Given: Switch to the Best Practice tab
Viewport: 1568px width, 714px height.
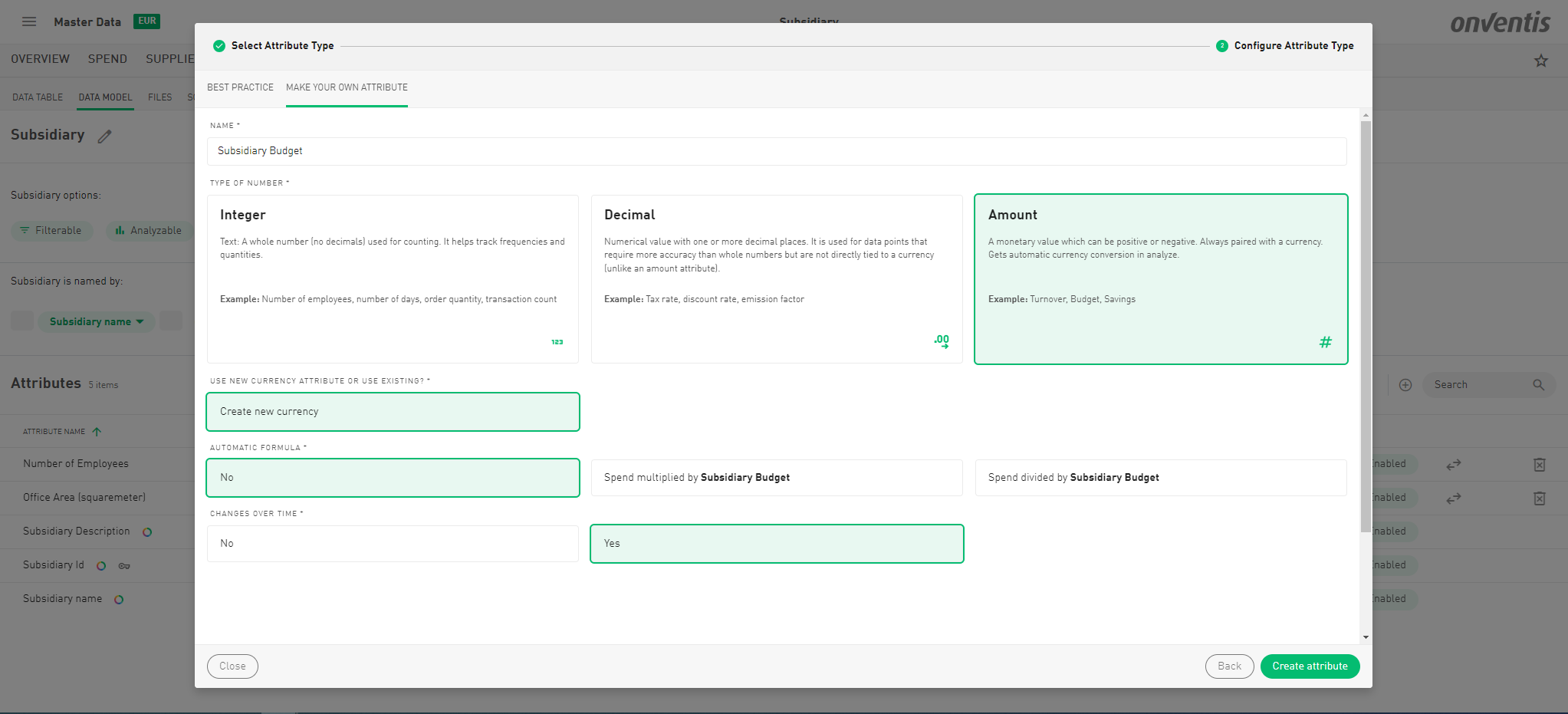Looking at the screenshot, I should pyautogui.click(x=240, y=87).
